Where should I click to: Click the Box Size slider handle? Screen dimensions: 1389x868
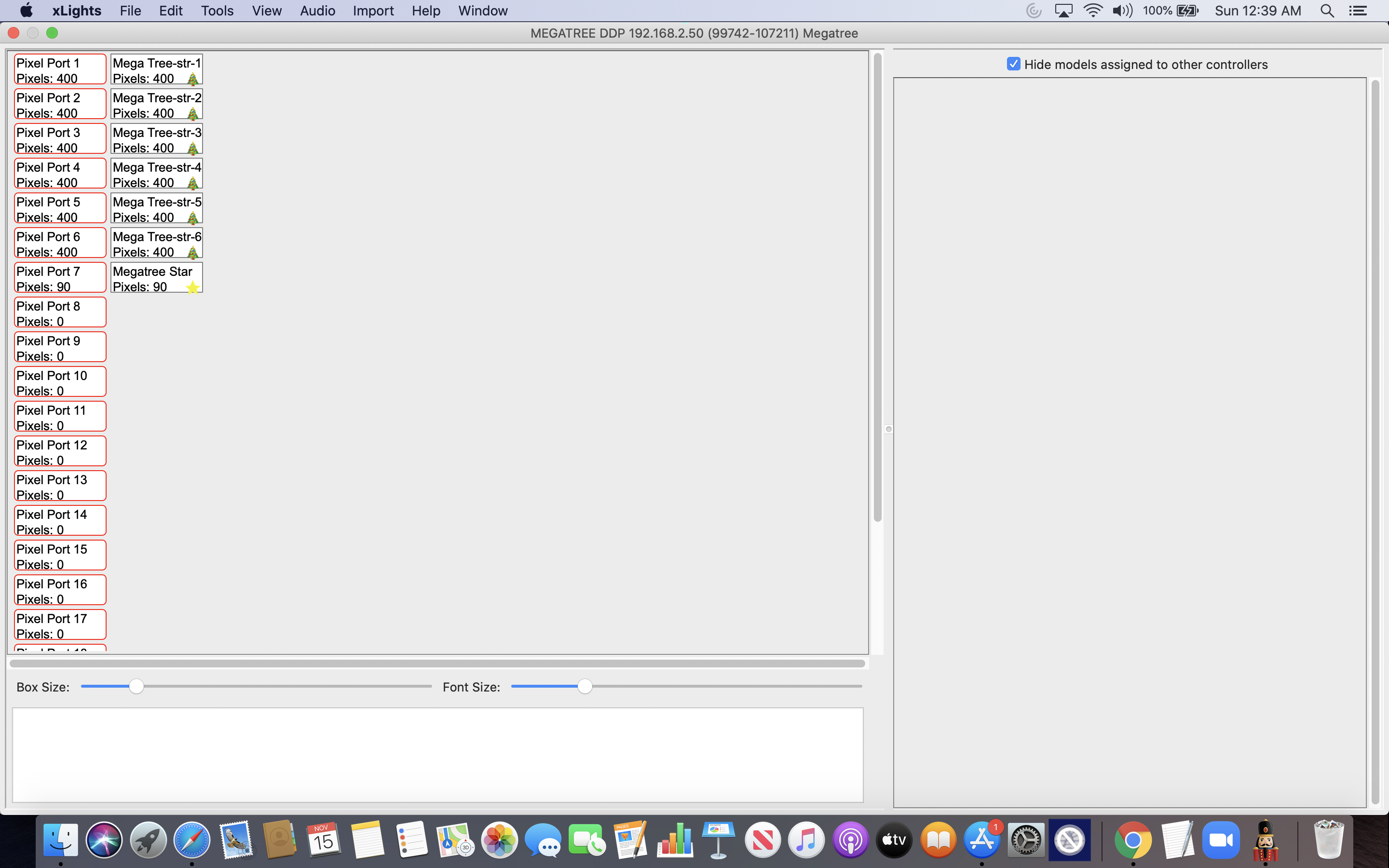click(136, 687)
